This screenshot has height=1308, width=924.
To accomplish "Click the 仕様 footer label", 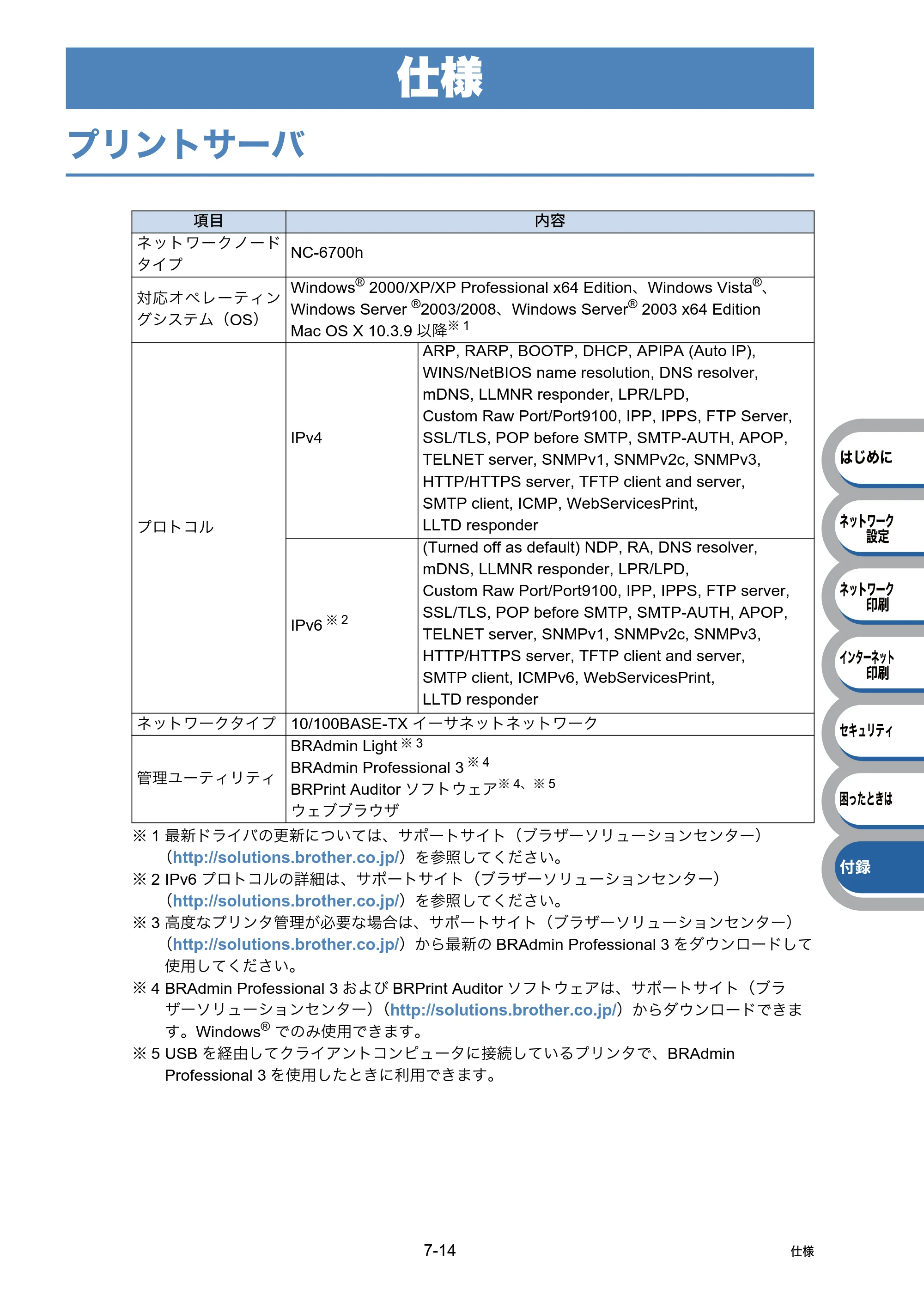I will click(x=802, y=1251).
